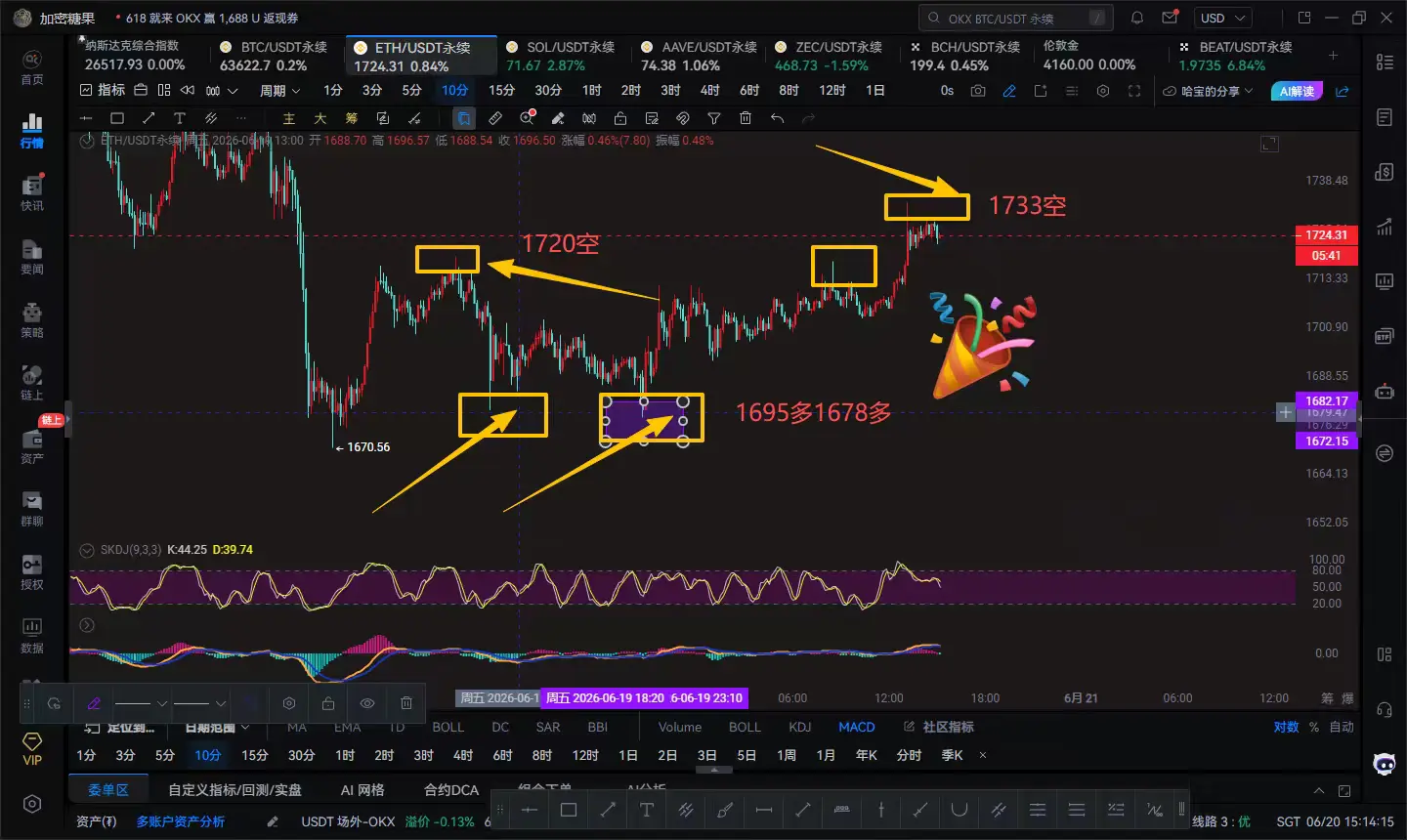Switch to the BTC/USDT永续 ticker tab

(x=273, y=57)
